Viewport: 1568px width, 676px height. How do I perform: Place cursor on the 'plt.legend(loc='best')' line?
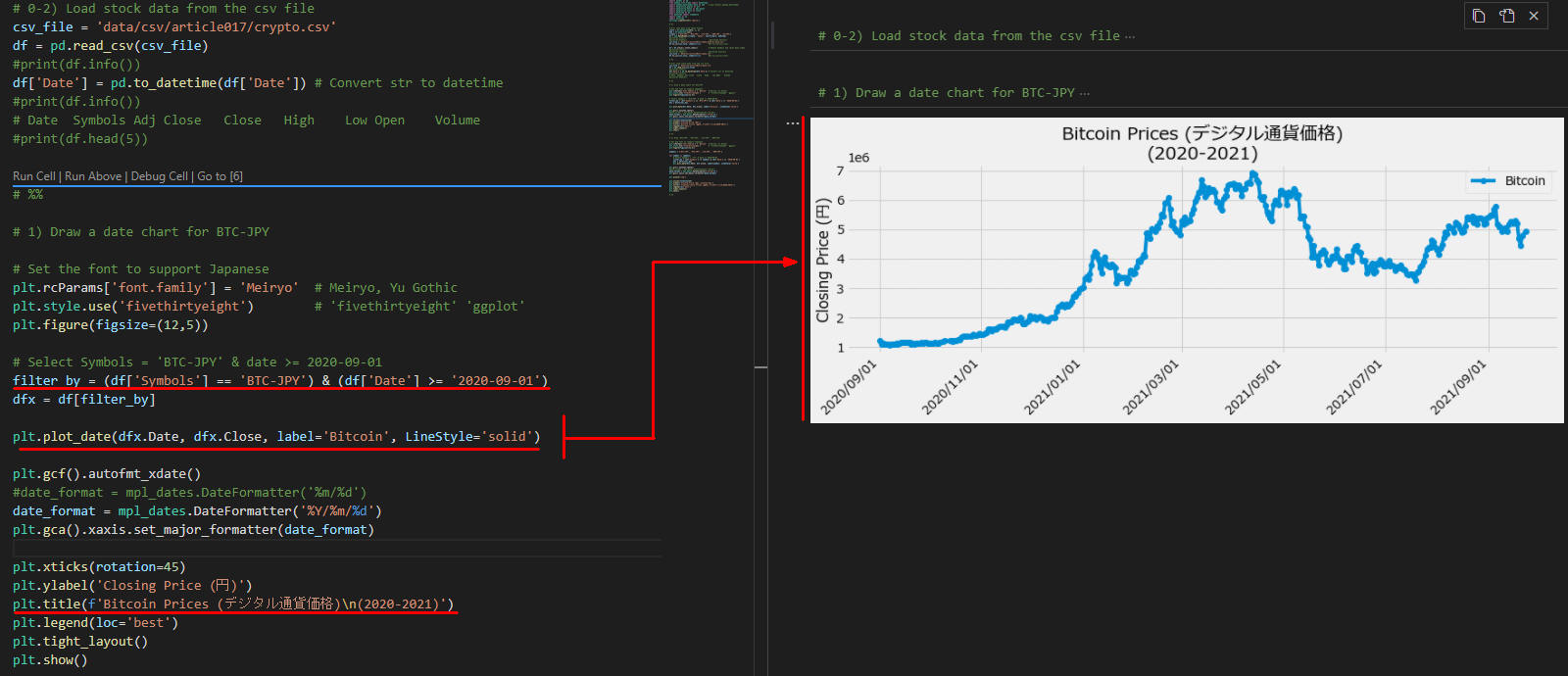click(95, 623)
